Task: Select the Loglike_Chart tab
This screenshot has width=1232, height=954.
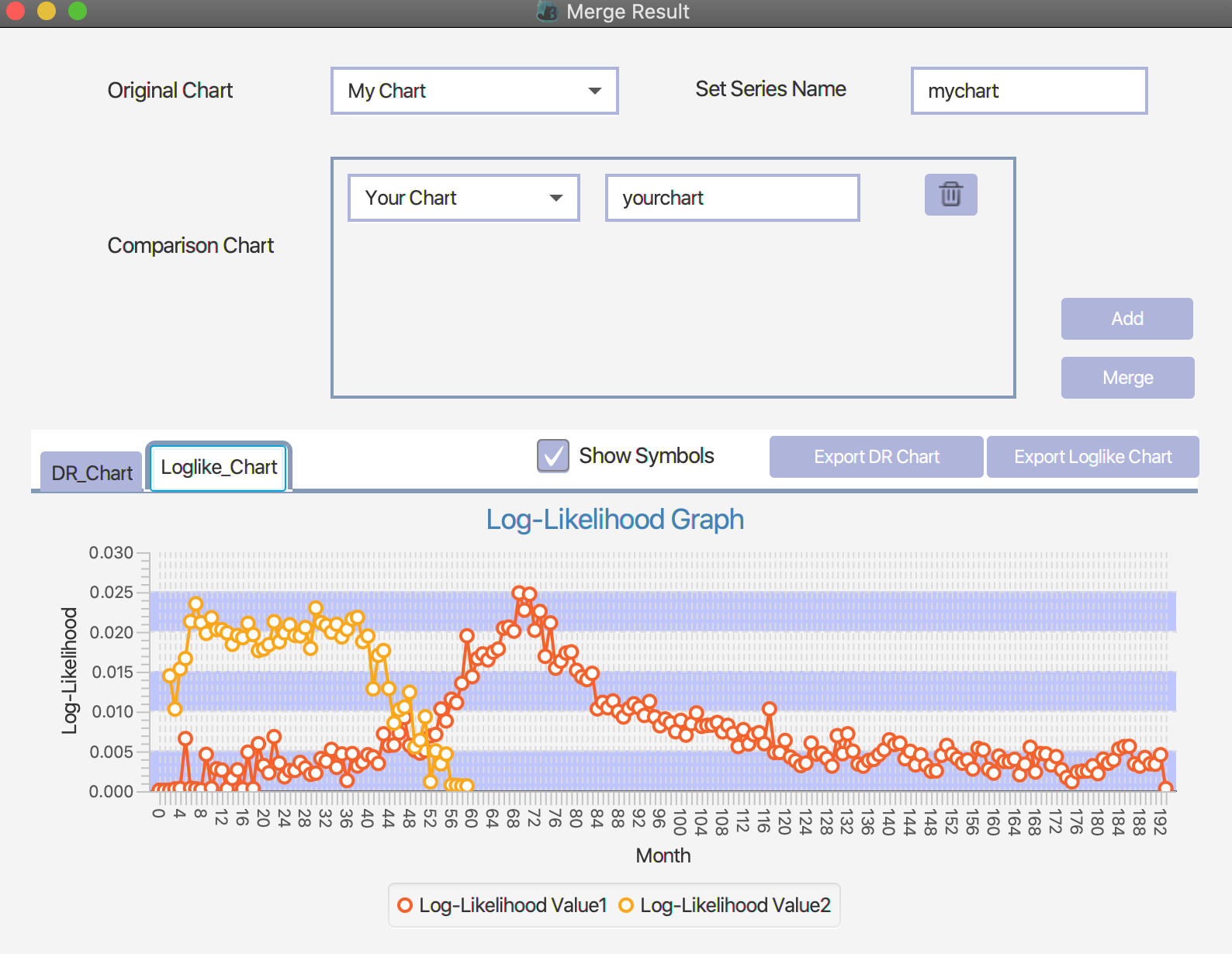Action: [219, 467]
